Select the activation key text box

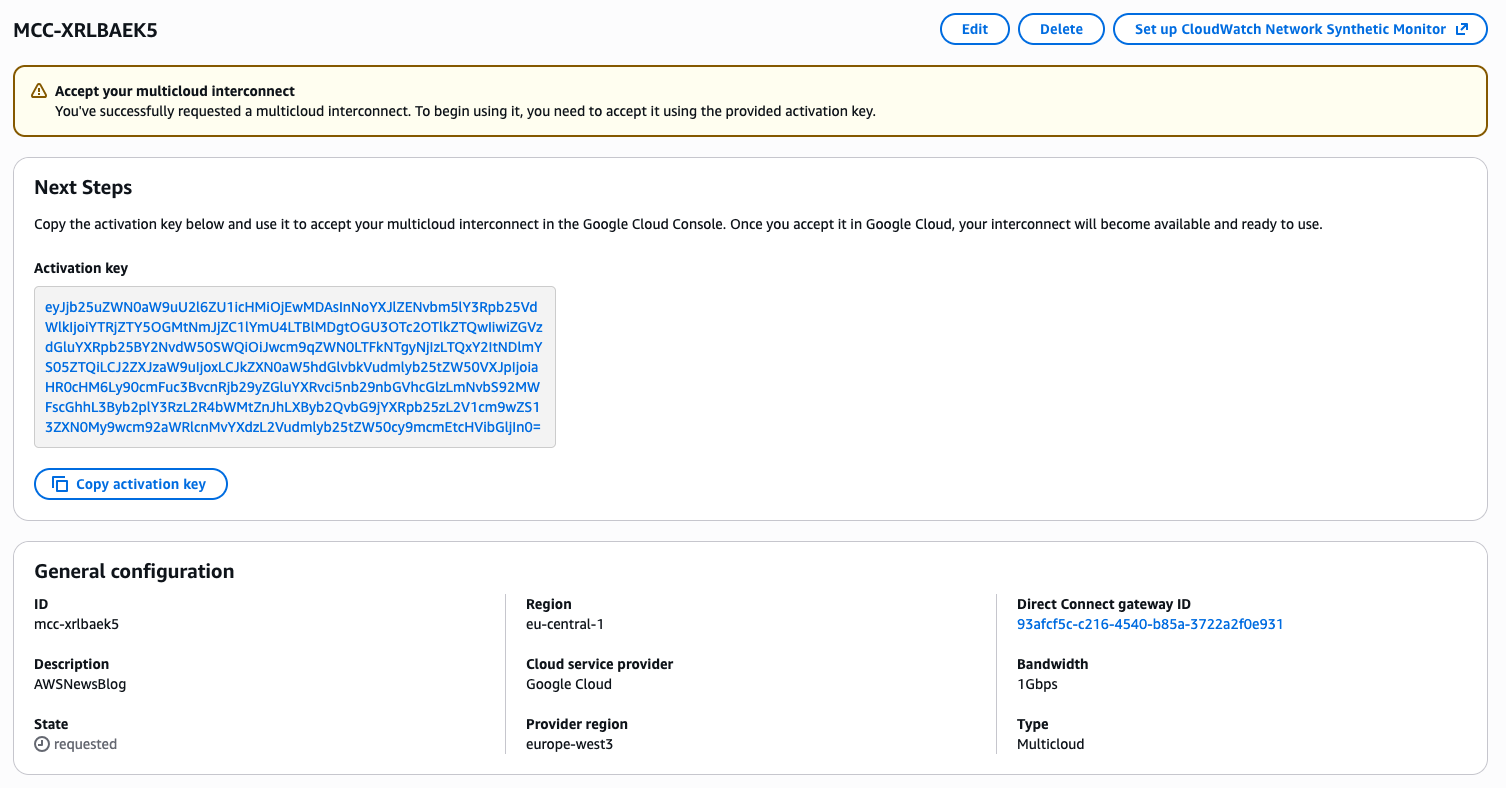tap(294, 367)
